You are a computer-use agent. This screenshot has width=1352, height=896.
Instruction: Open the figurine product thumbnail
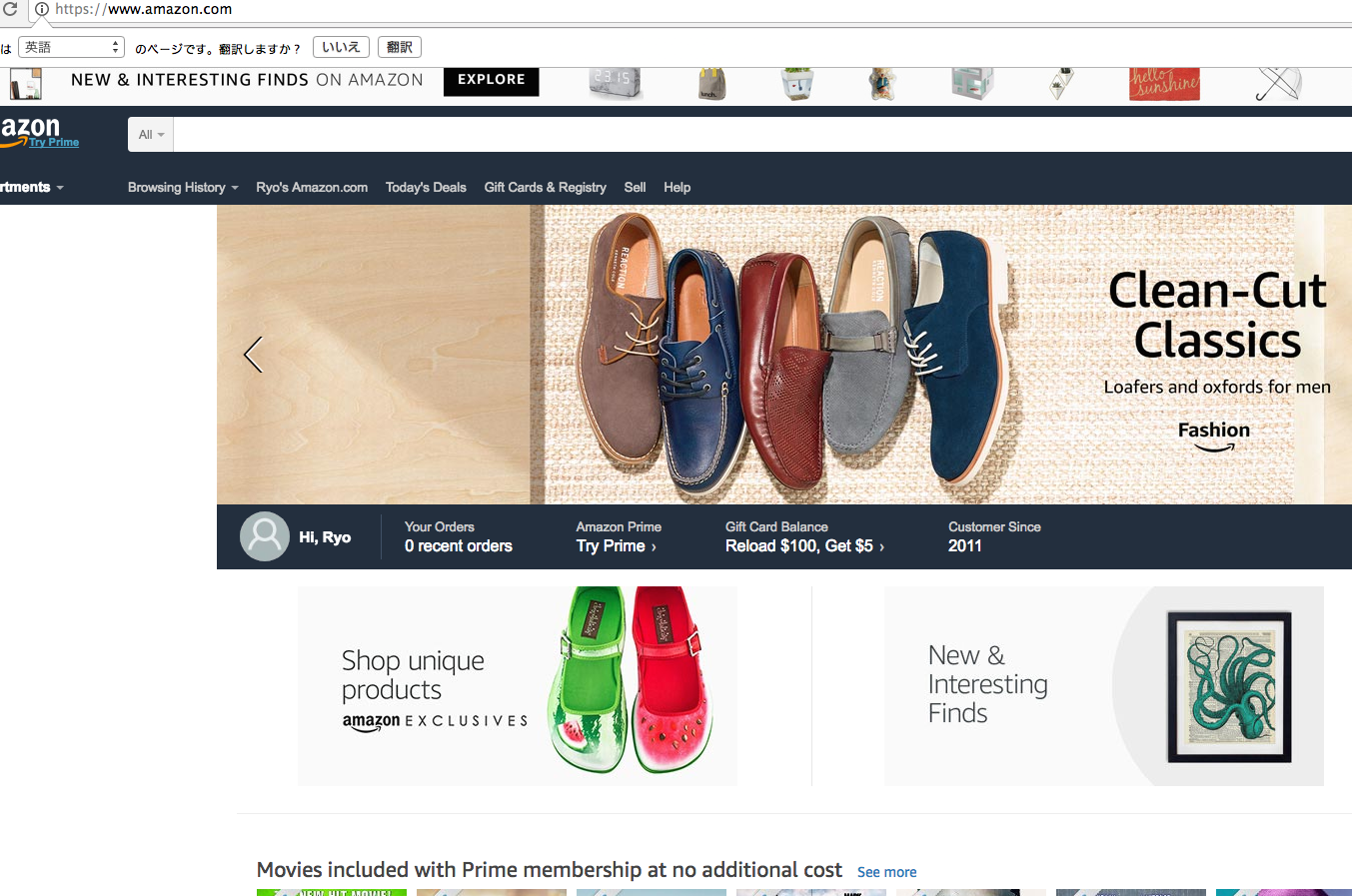[881, 84]
